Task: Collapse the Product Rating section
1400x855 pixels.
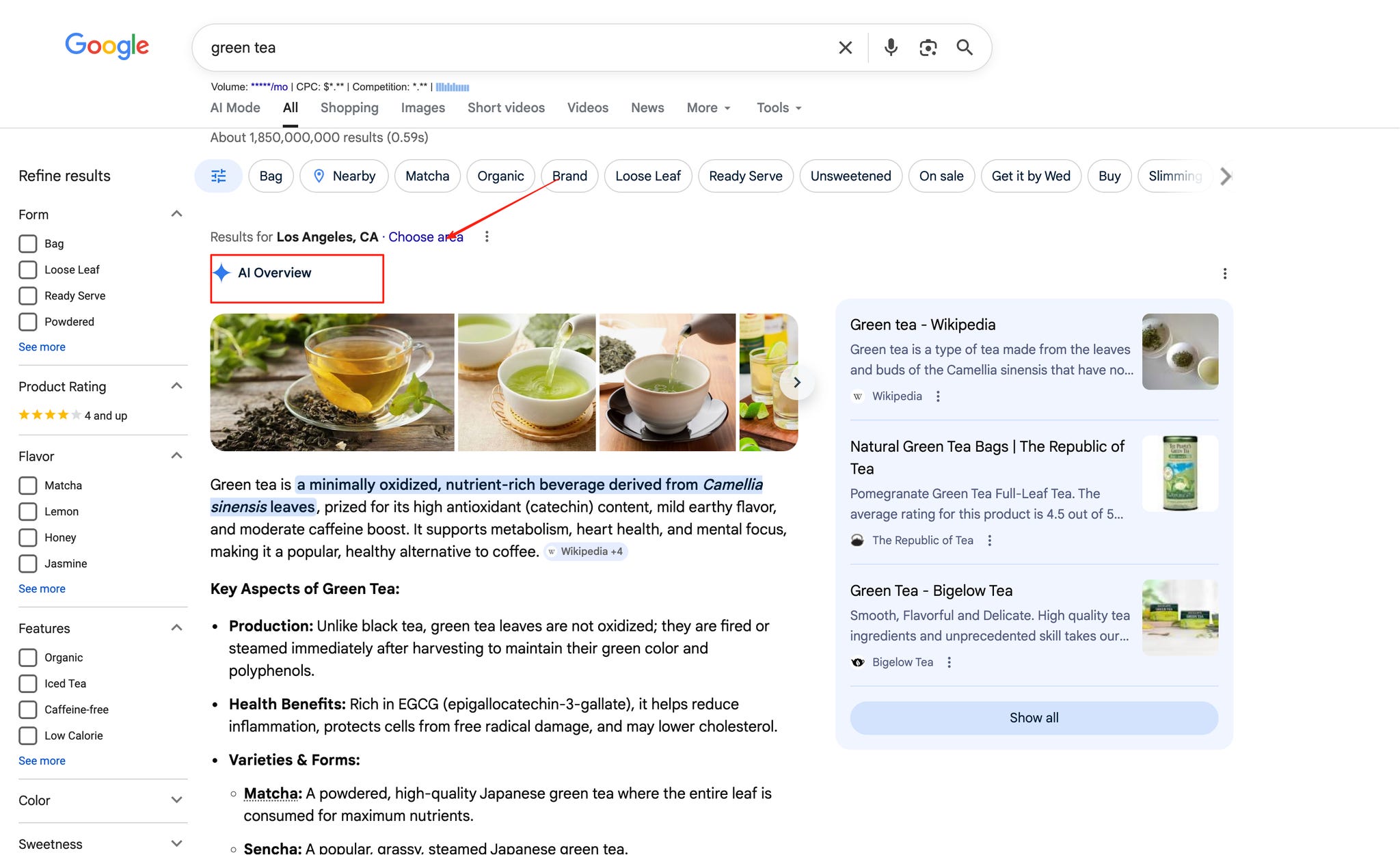Action: tap(176, 386)
